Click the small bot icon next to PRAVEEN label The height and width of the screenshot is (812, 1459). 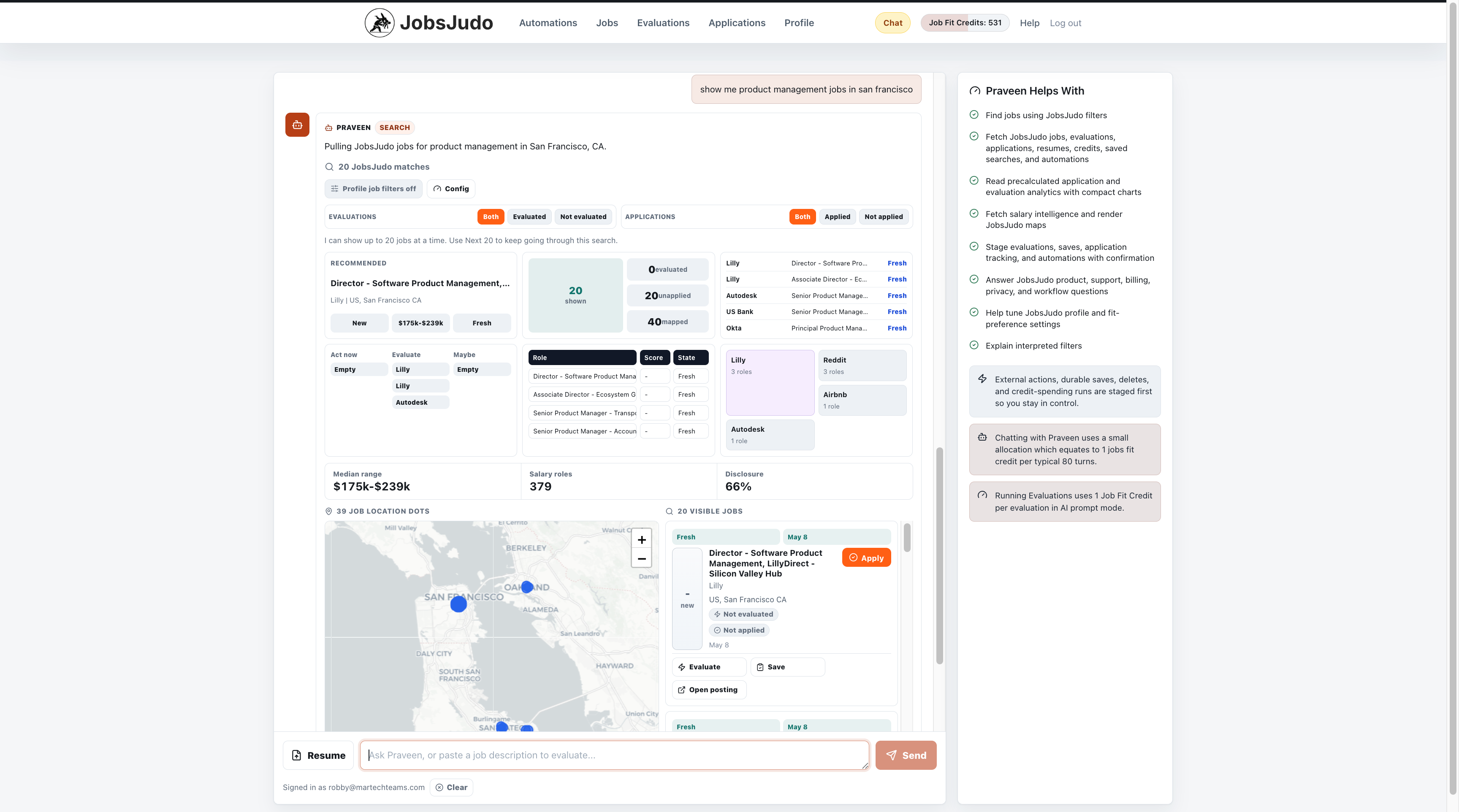click(328, 127)
